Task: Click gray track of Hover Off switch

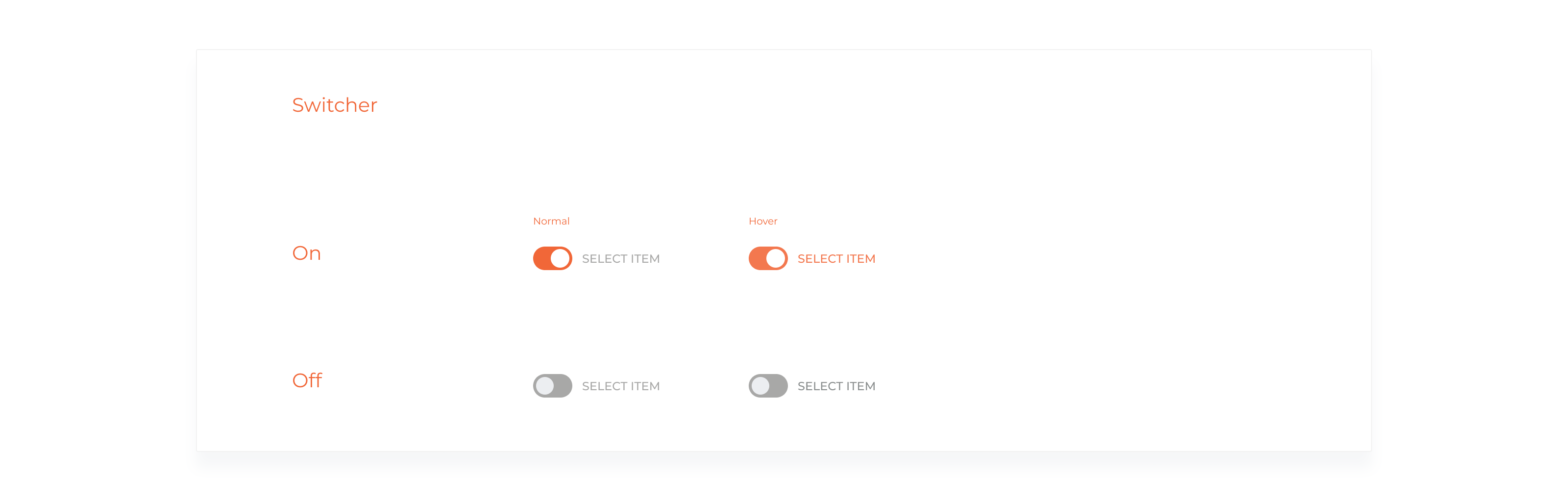Action: click(779, 385)
